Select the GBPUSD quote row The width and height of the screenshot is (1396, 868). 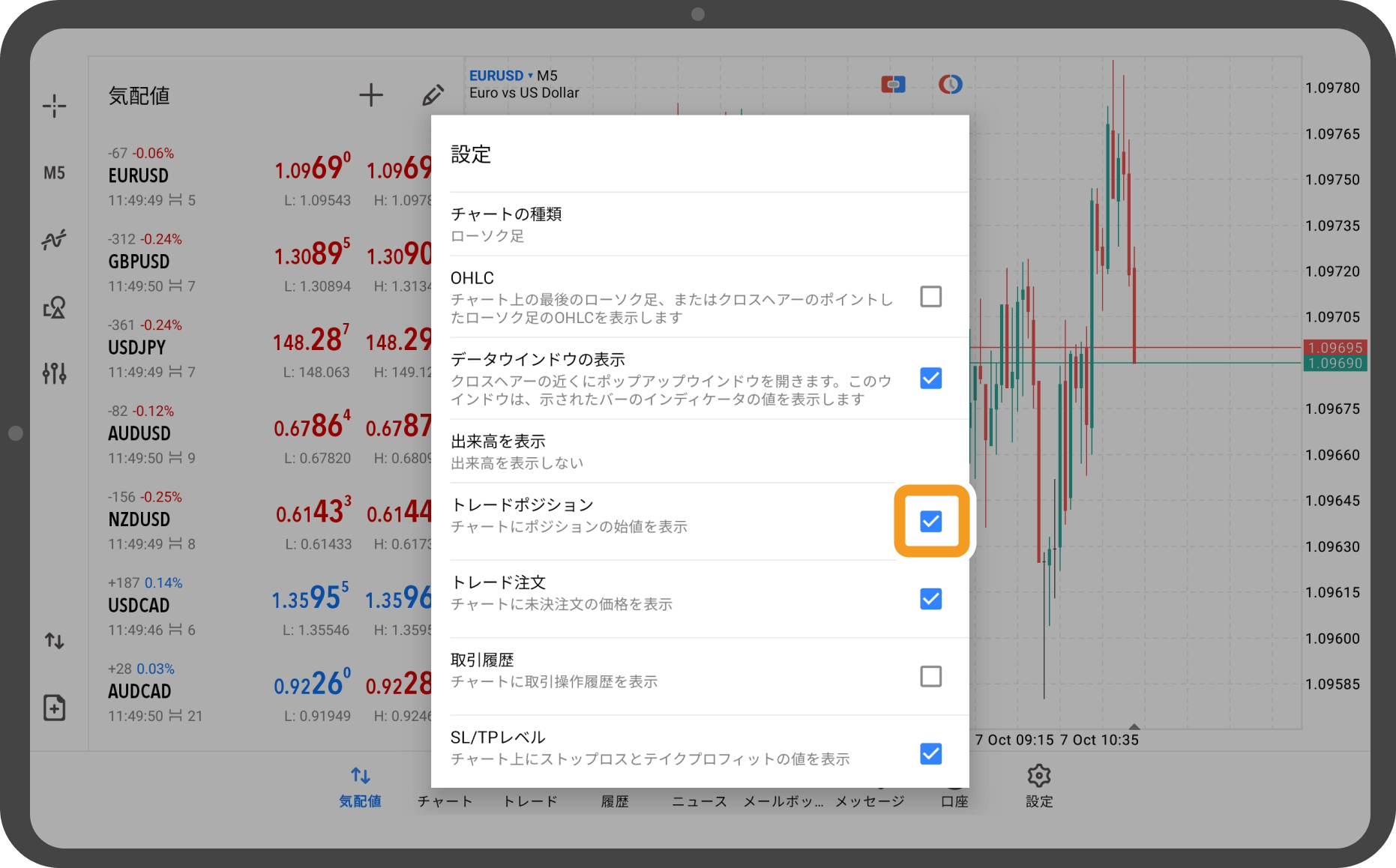pos(260,263)
